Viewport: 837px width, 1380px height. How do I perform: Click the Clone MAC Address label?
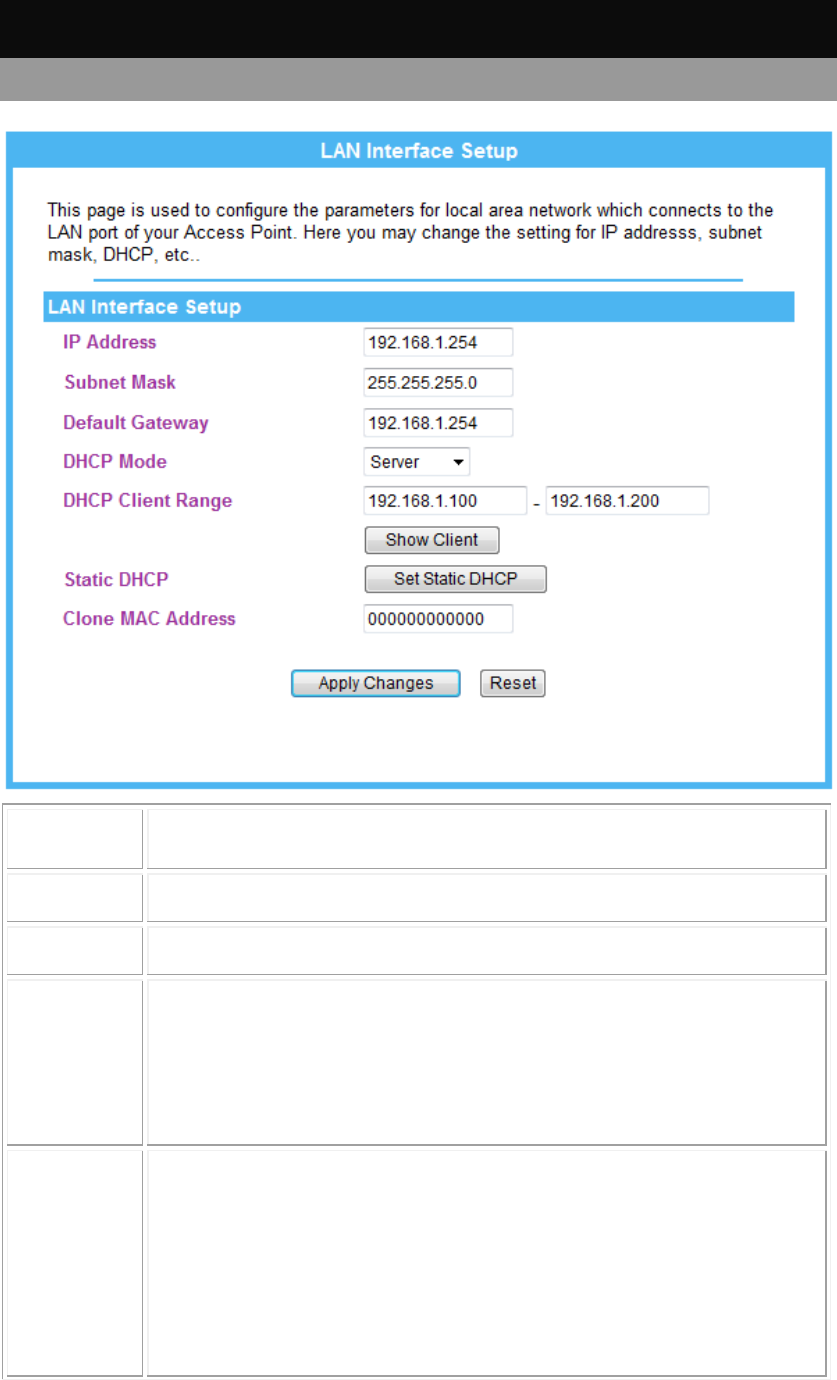point(150,619)
